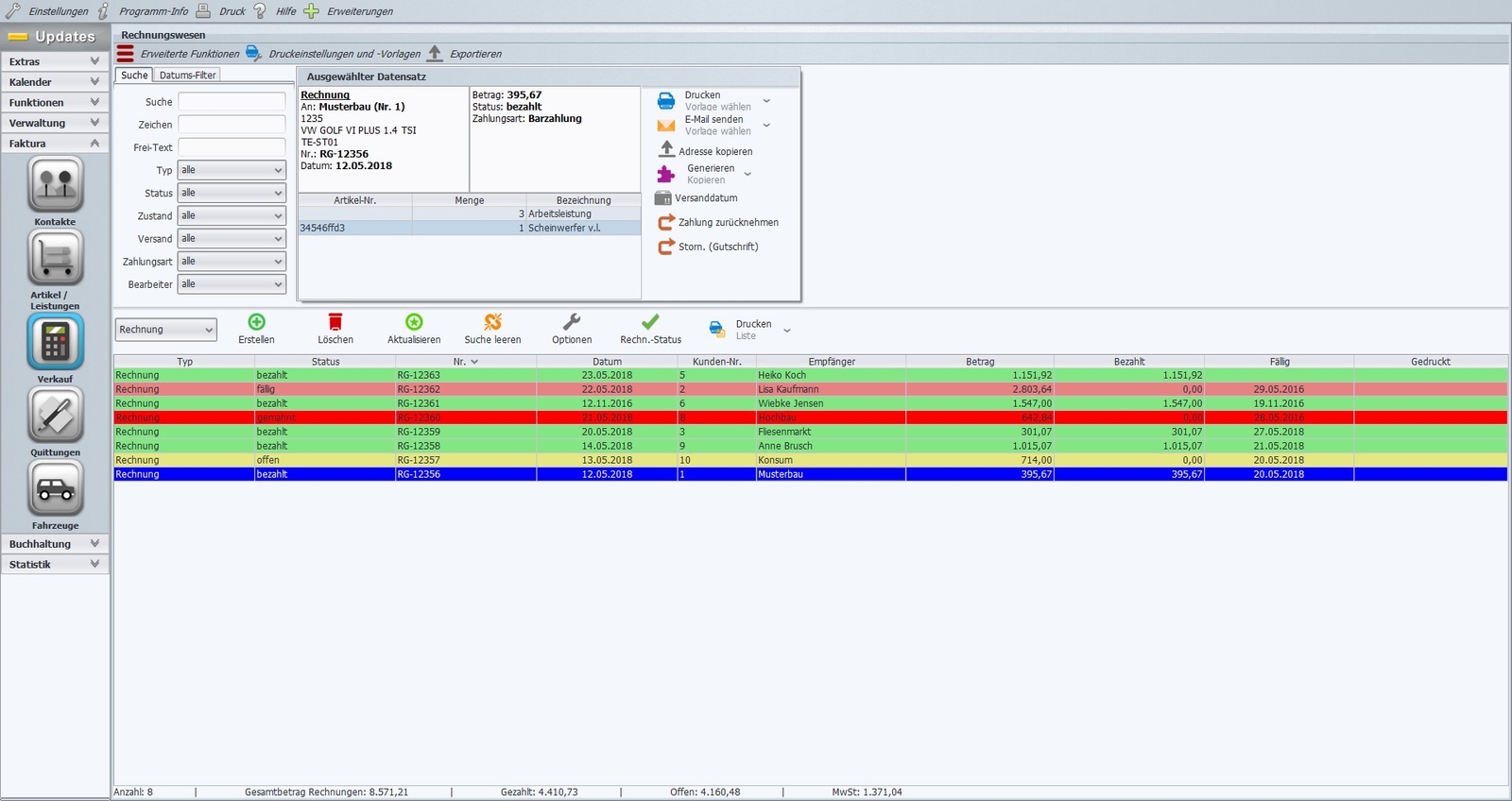Open the Fahrzeuge car icon
Viewport: 1512px width, 801px height.
tap(56, 488)
